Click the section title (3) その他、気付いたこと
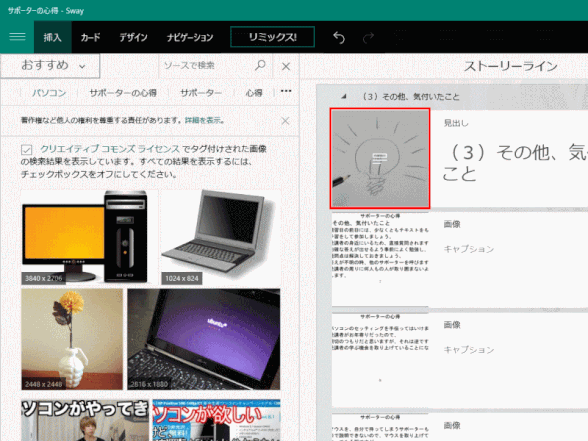Image resolution: width=588 pixels, height=441 pixels. coord(411,97)
